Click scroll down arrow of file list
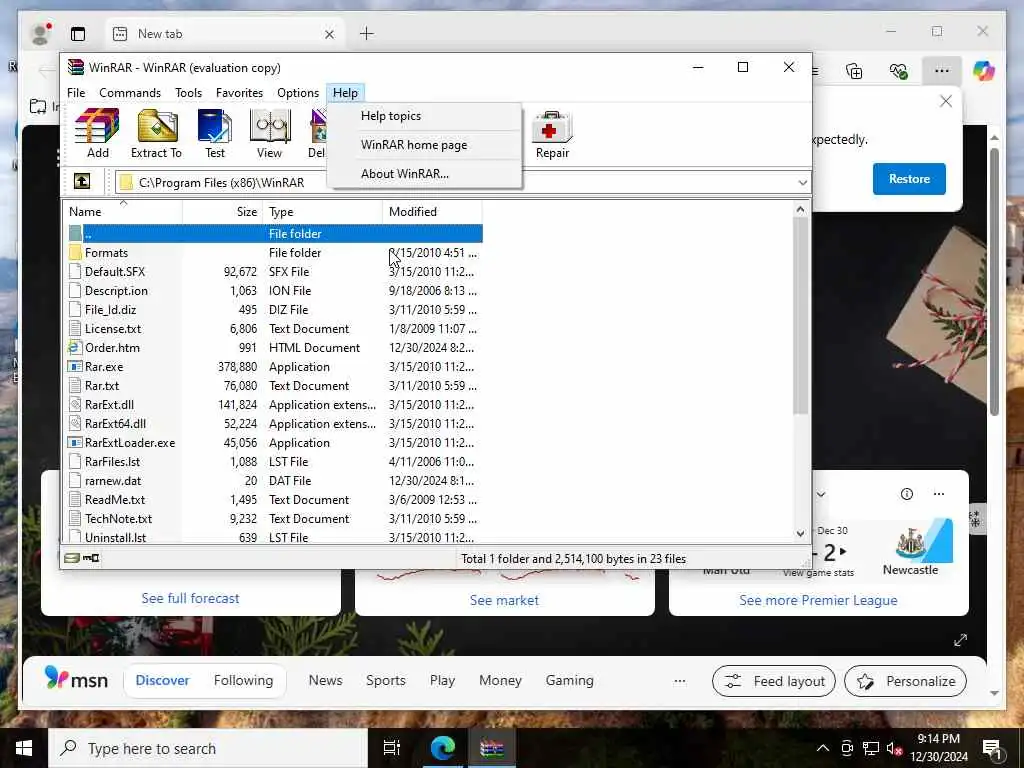 801,534
